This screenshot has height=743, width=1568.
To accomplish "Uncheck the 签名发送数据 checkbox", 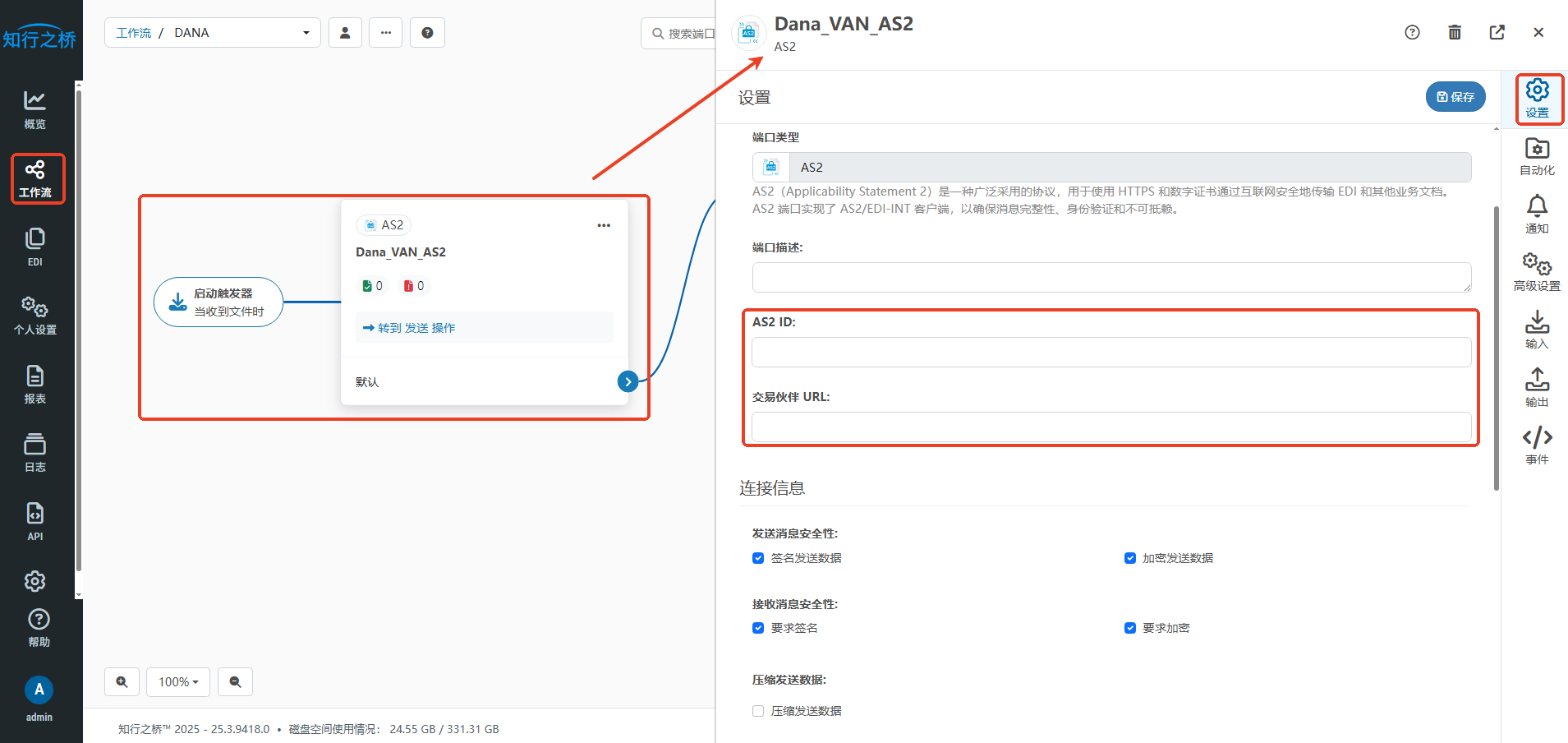I will pyautogui.click(x=758, y=558).
